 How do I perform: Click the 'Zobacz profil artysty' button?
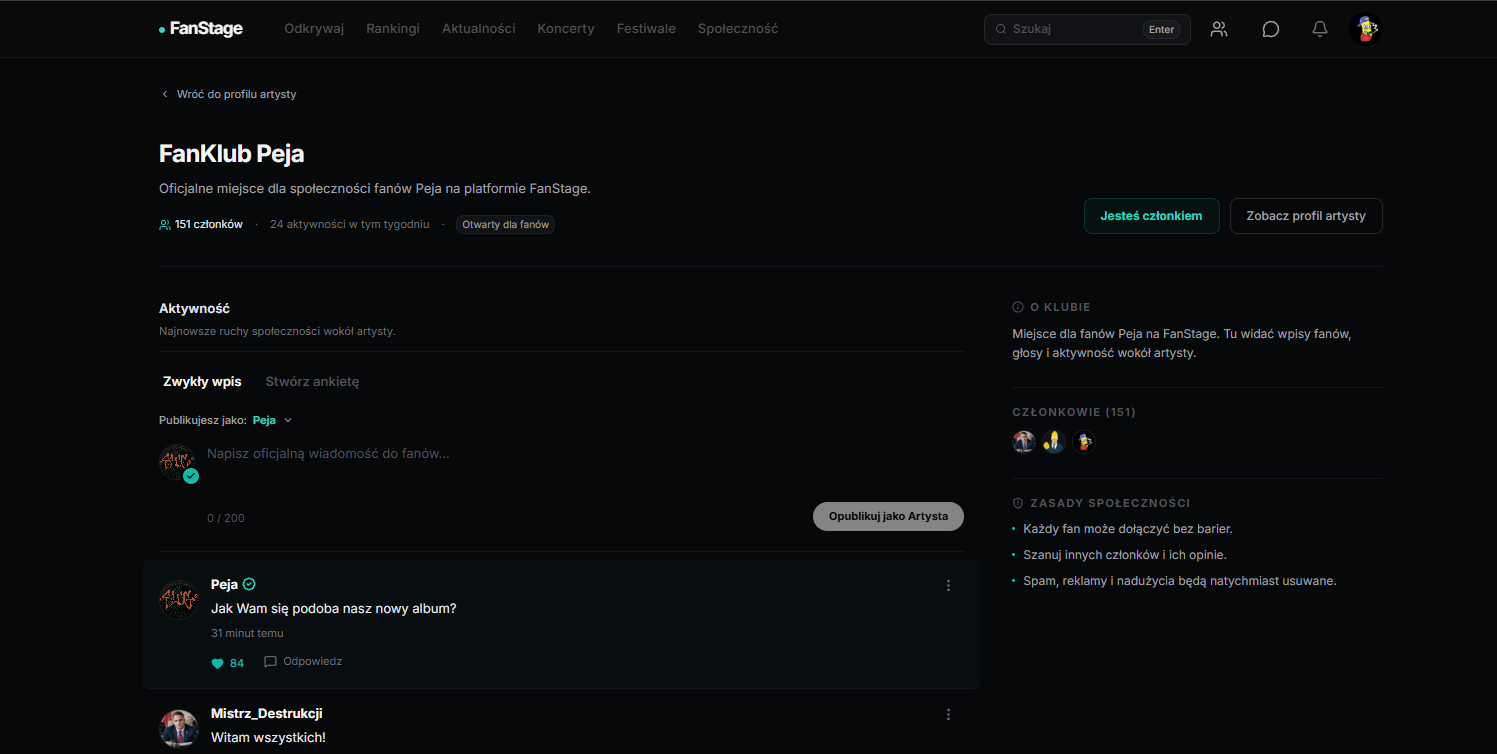point(1306,216)
